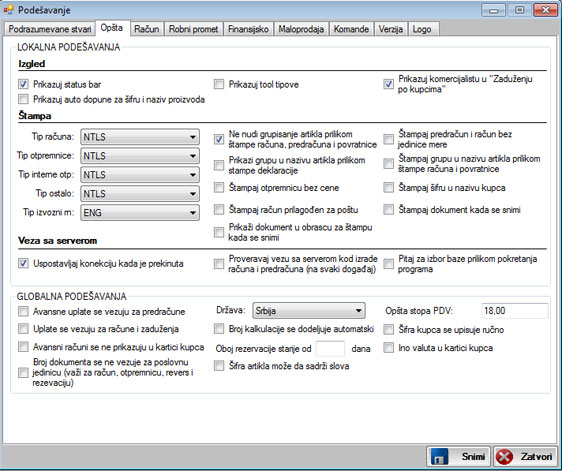Image resolution: width=562 pixels, height=471 pixels.
Task: Check Pitaj za izbor baze prilikom pokretanja
Action: (x=389, y=264)
